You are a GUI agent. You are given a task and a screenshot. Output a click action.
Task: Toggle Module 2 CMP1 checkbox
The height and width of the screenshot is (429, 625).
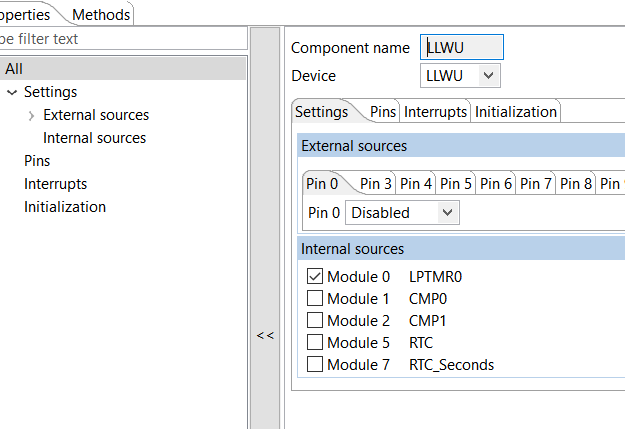tap(315, 321)
